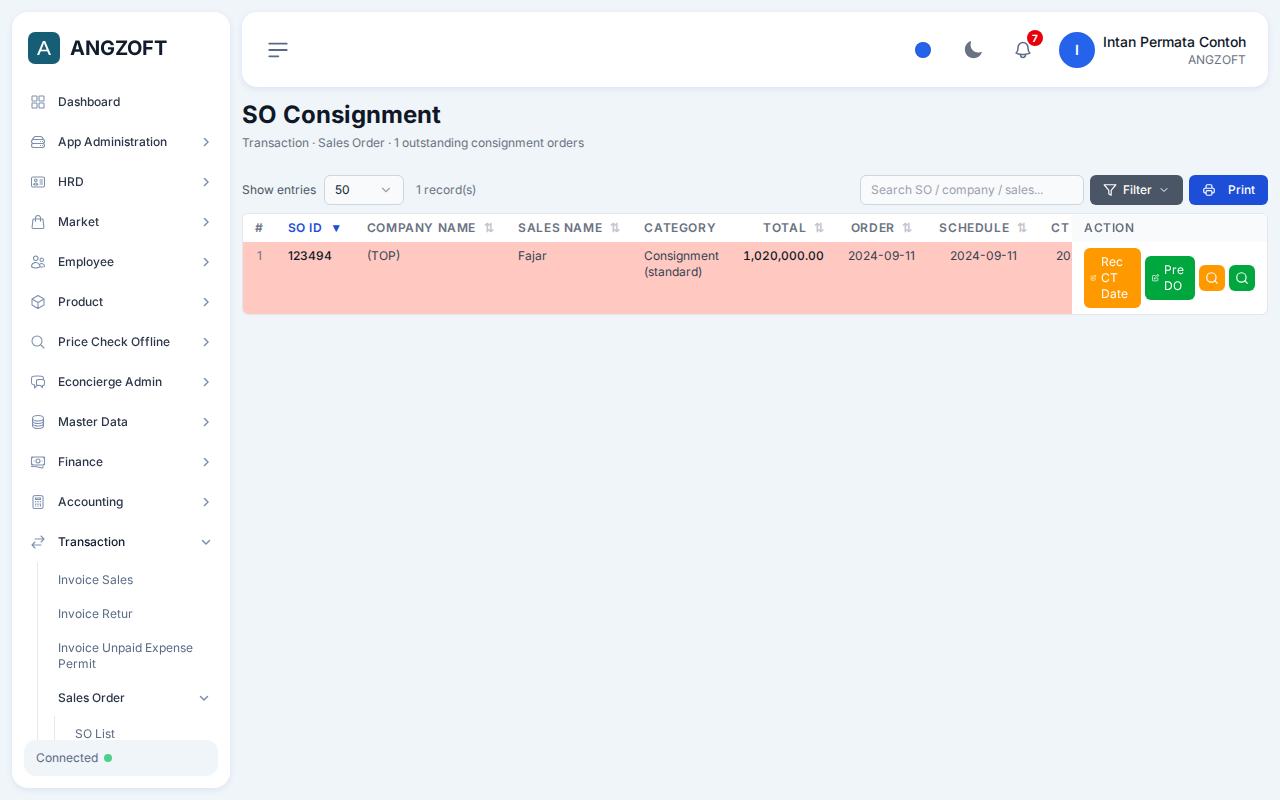Screen dimensions: 1280x800
Task: Click the Print button
Action: 1228,190
